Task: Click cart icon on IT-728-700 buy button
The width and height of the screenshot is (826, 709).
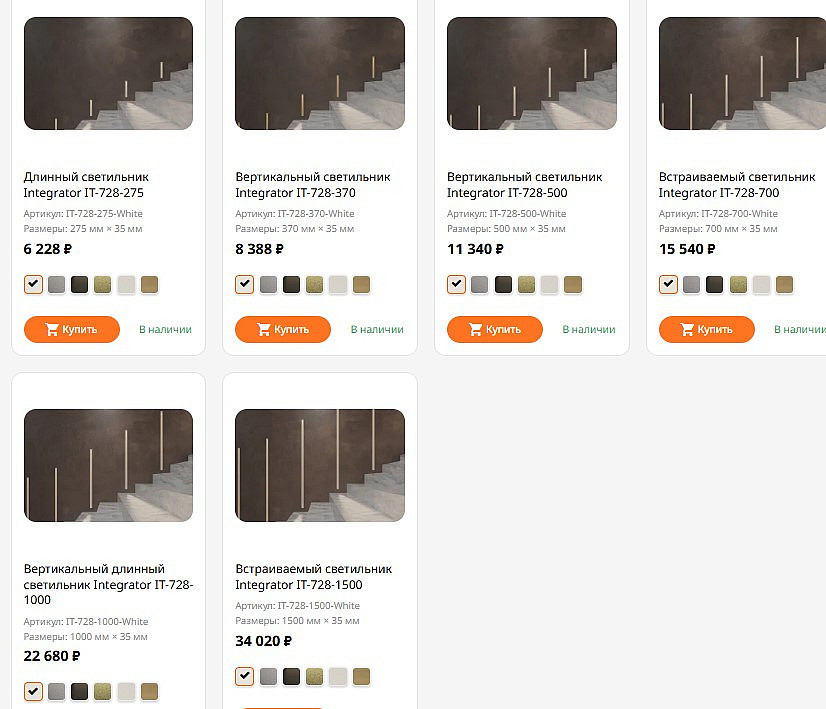Action: 688,329
